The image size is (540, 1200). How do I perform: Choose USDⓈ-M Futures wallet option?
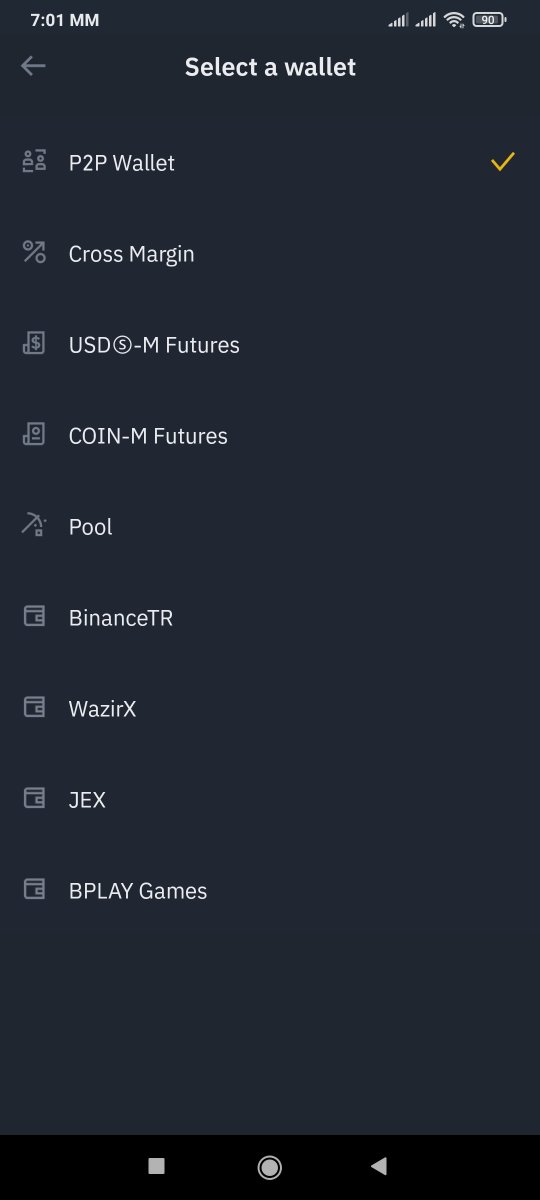pyautogui.click(x=270, y=345)
